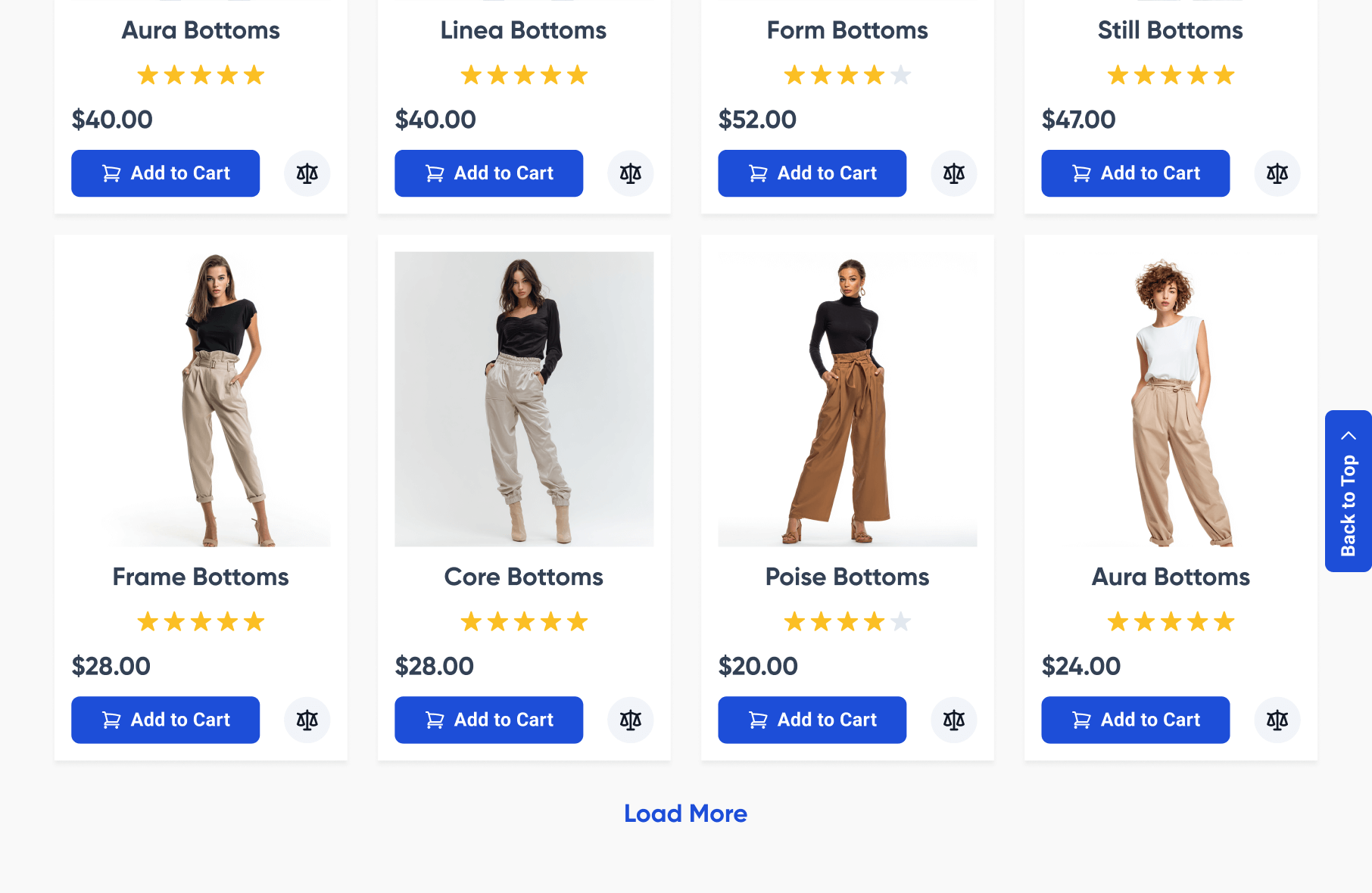Add Core Bottoms to cart

coord(488,720)
